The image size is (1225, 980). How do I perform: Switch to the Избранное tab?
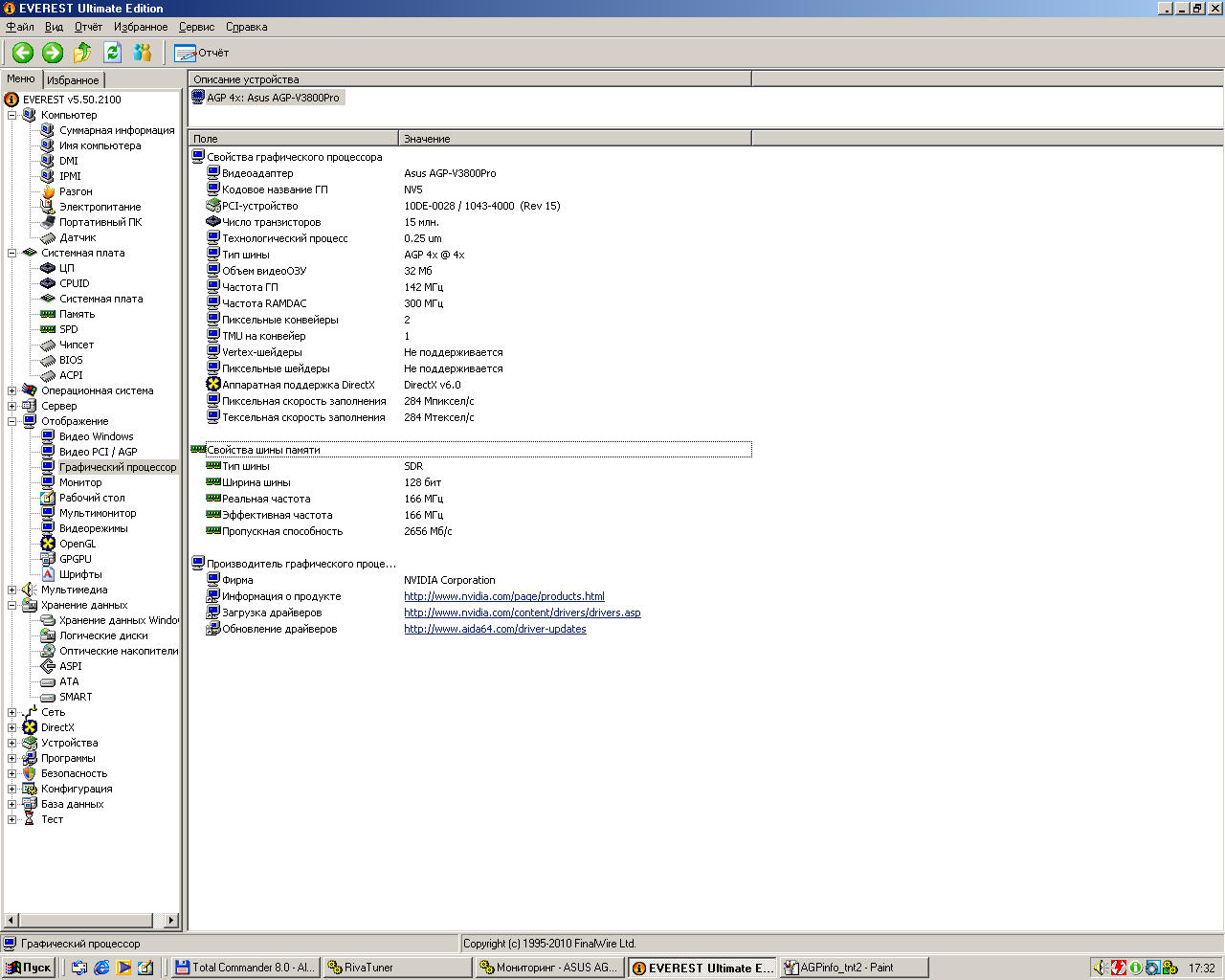tap(73, 80)
